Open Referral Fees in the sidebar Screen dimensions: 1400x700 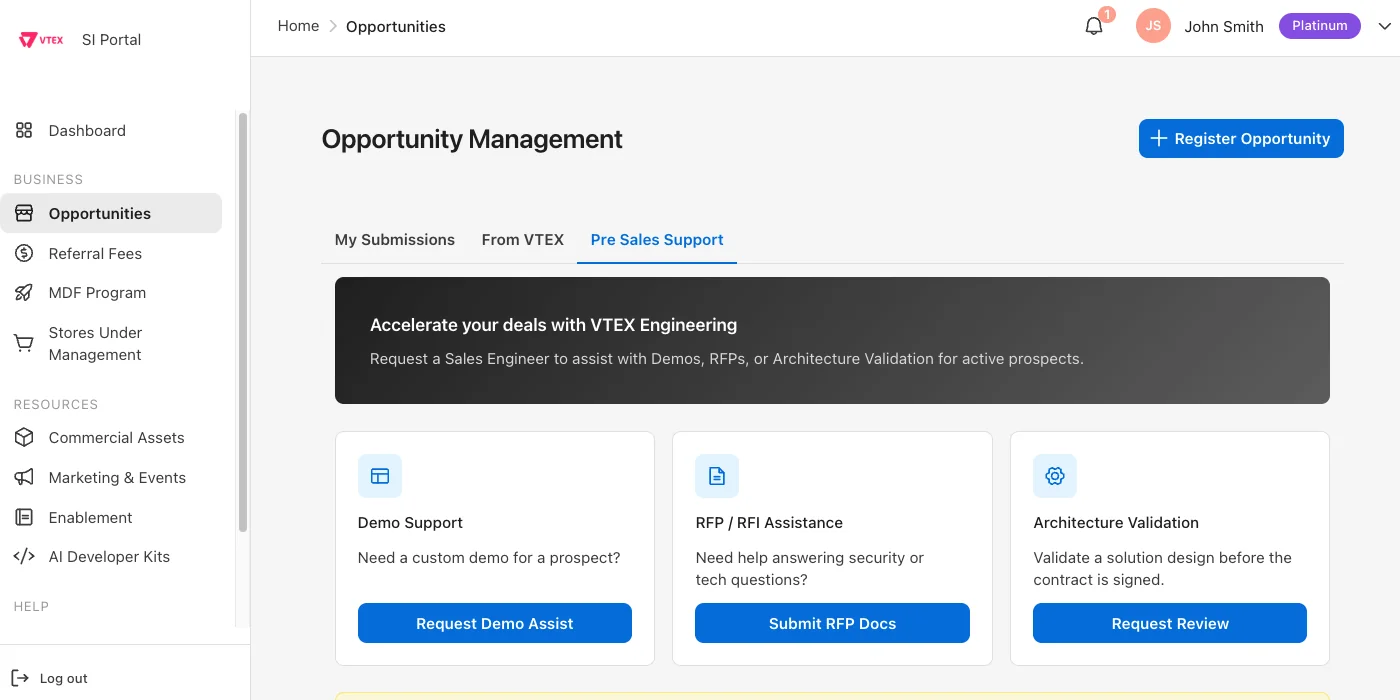[x=111, y=253]
